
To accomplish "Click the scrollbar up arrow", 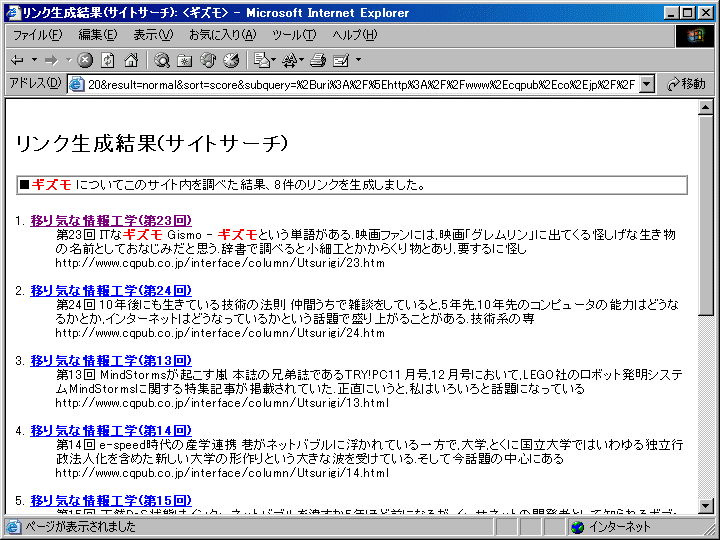I will pos(705,108).
